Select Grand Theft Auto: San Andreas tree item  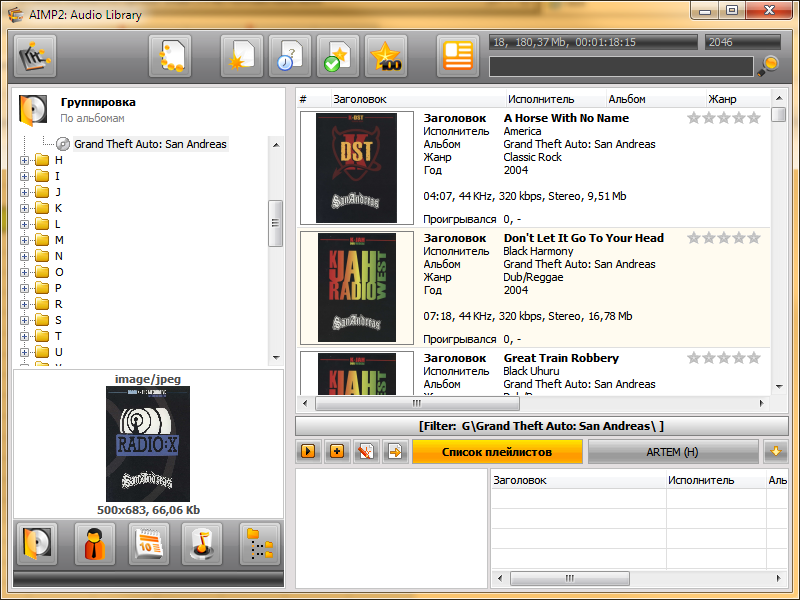150,144
